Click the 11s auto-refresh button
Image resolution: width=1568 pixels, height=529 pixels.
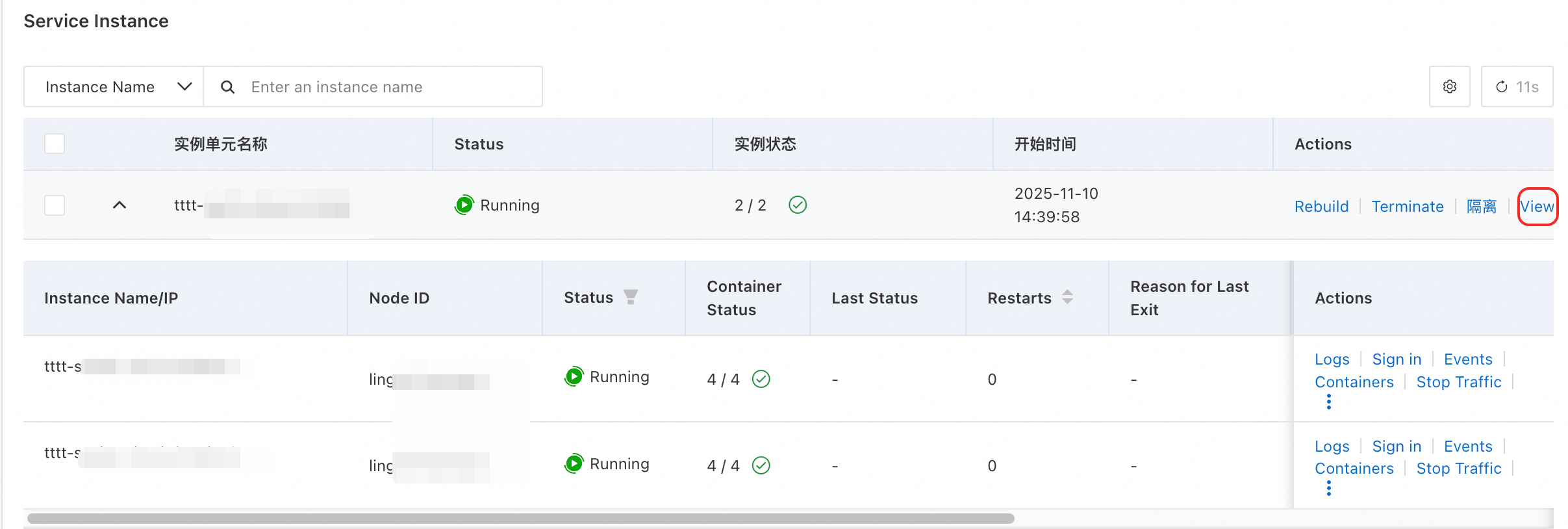click(x=1517, y=86)
